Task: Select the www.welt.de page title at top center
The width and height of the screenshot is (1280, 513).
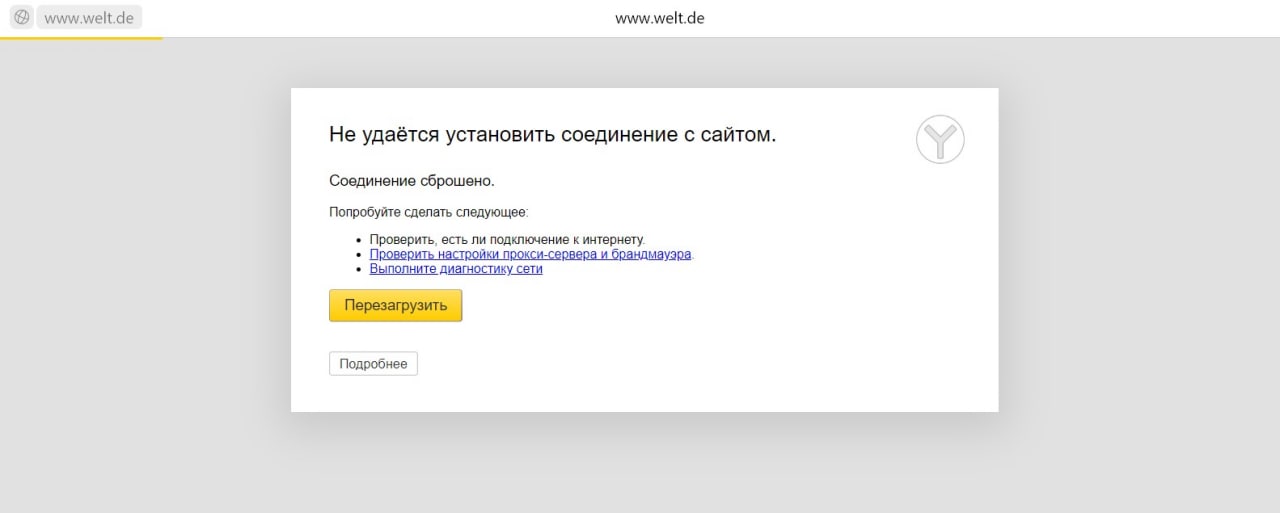Action: click(660, 17)
